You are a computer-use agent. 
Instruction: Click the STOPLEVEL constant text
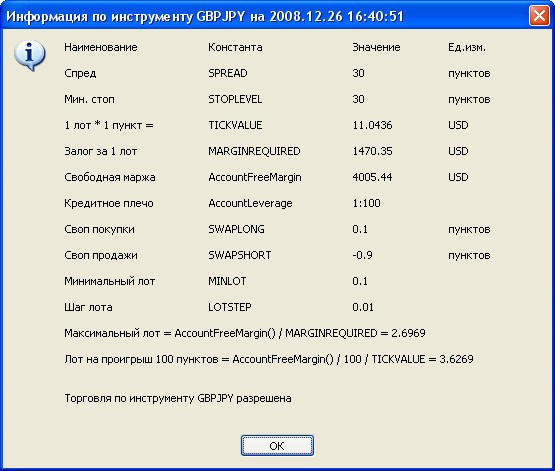[235, 99]
